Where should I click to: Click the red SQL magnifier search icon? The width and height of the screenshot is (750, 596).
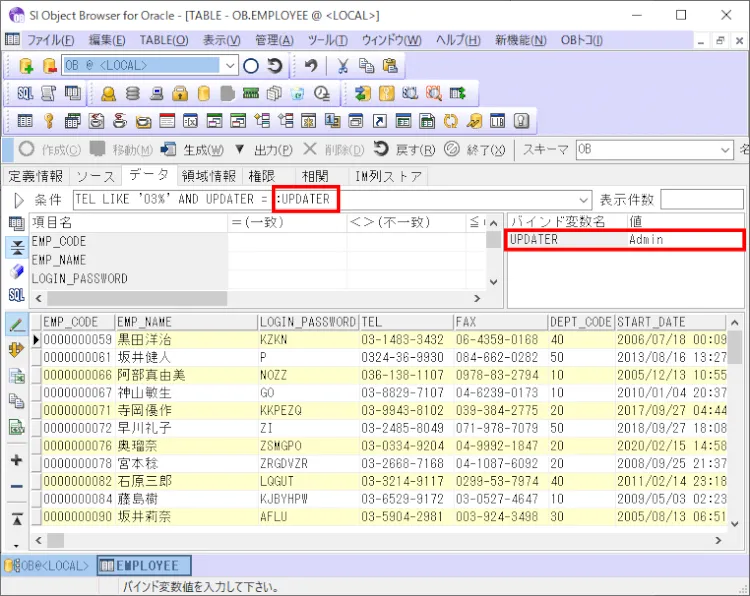433,93
